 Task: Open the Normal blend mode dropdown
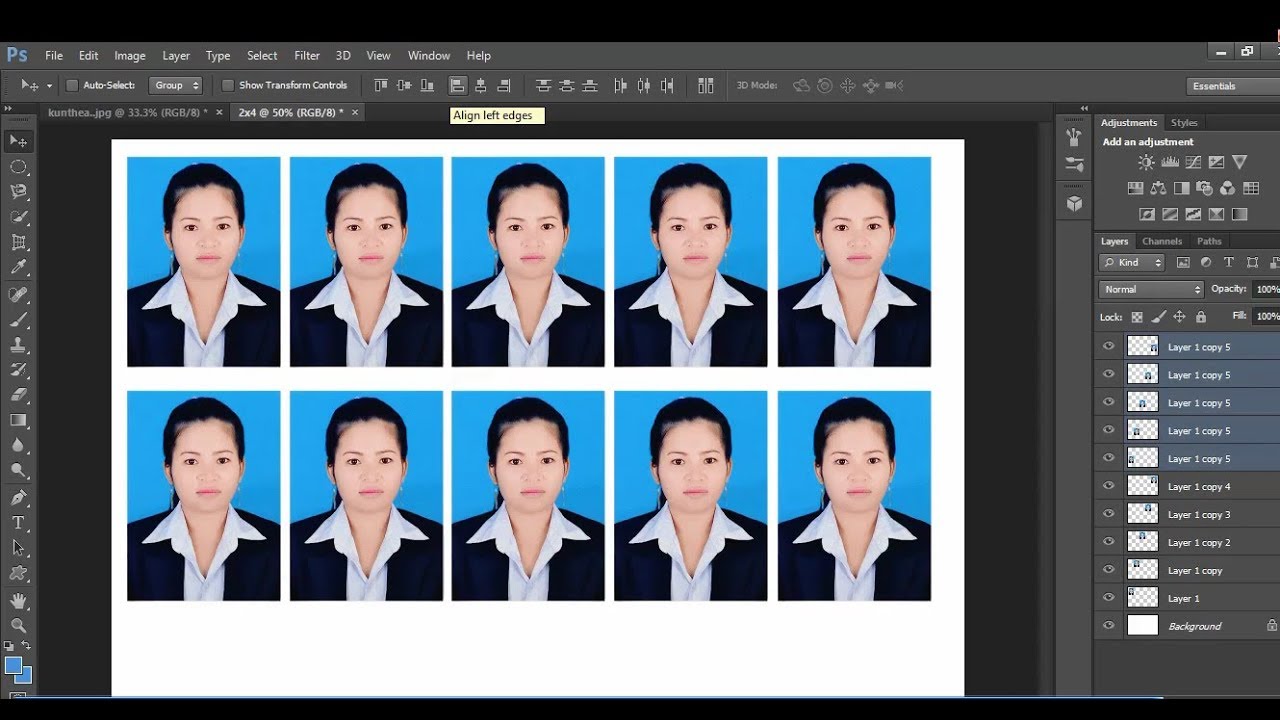click(1151, 289)
